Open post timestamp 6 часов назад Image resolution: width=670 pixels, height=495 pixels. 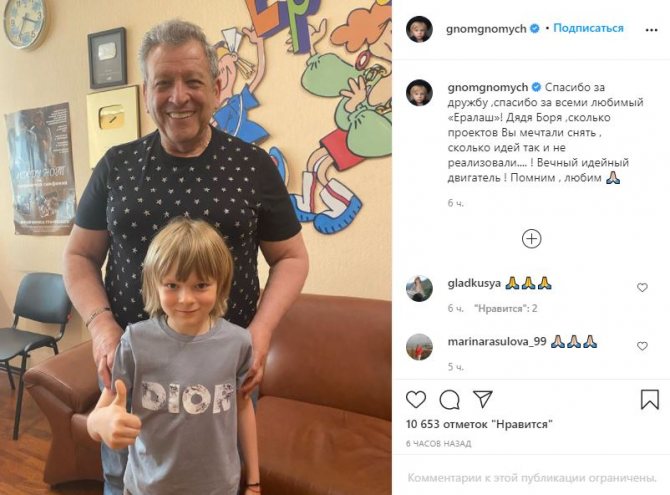coord(438,444)
